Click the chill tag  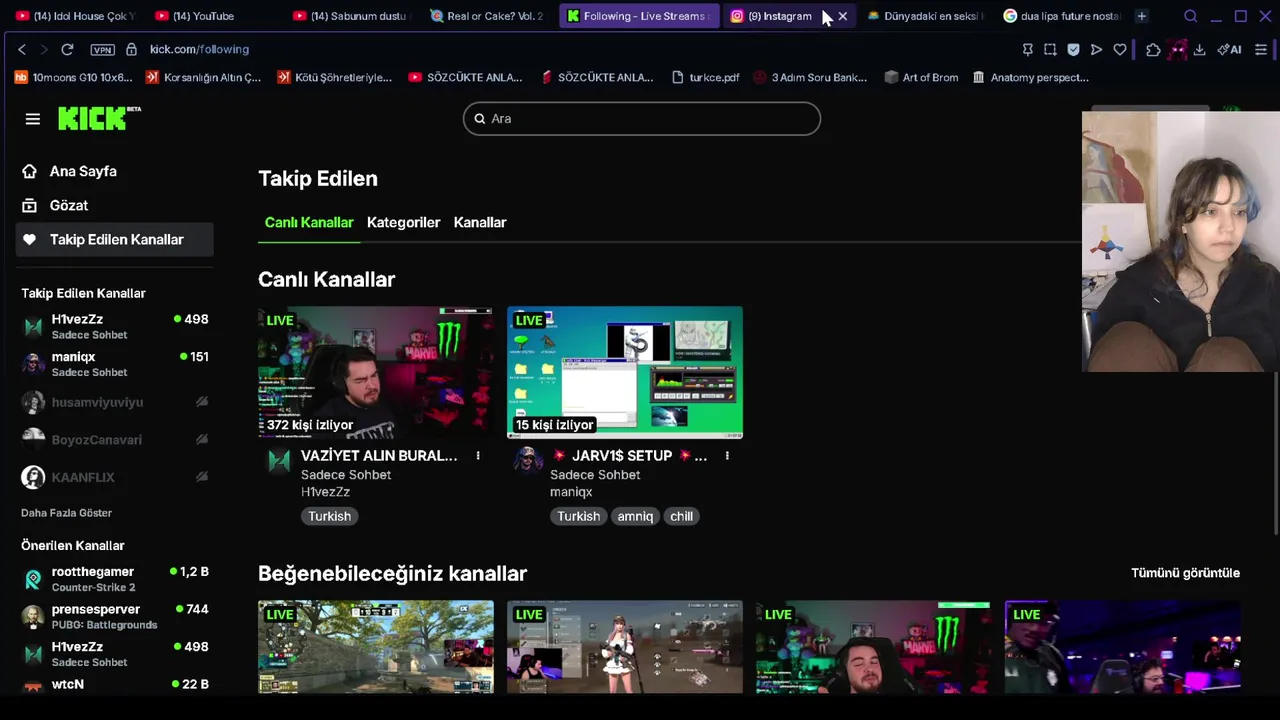click(x=681, y=516)
